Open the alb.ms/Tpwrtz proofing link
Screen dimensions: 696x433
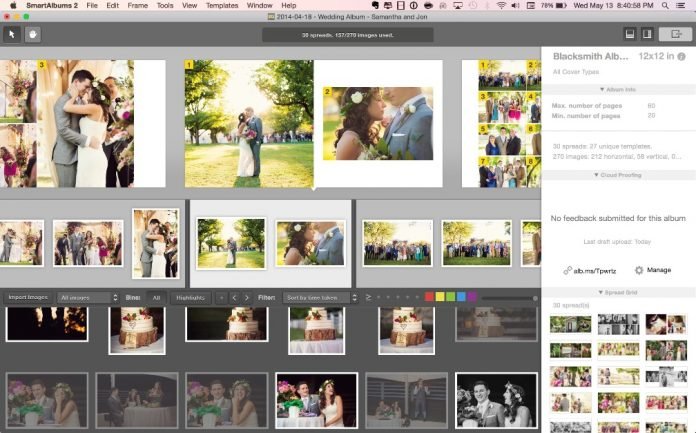point(589,270)
